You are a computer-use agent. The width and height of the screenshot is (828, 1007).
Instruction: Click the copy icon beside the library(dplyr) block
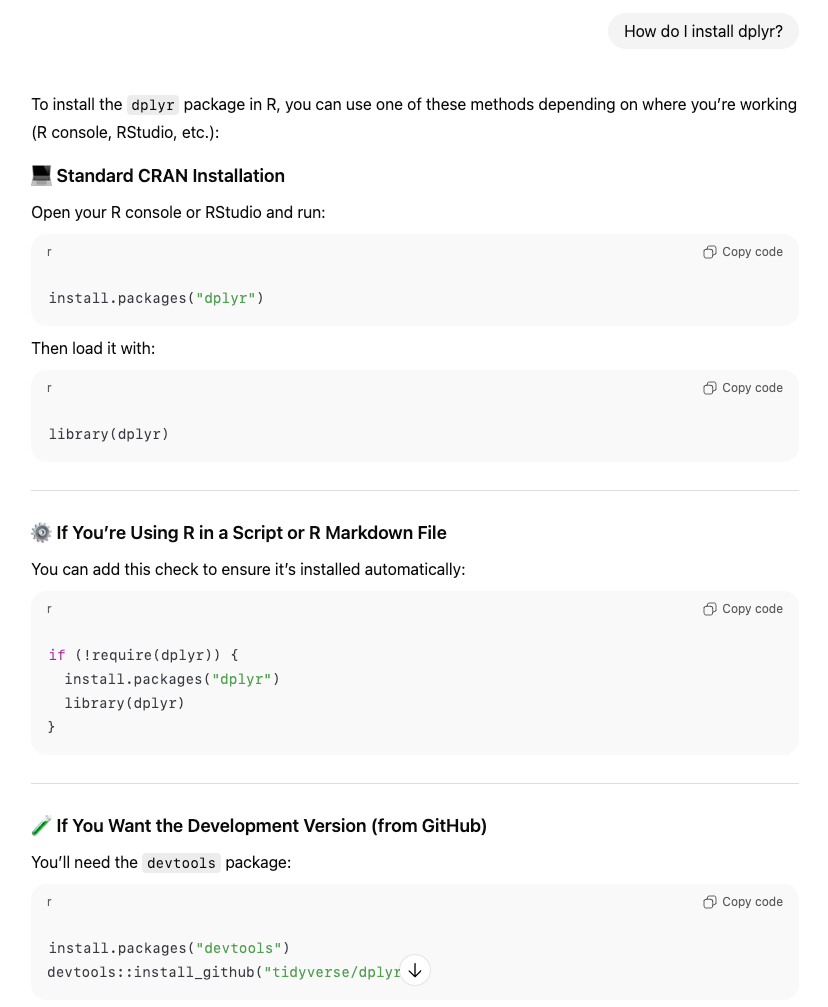click(x=710, y=387)
